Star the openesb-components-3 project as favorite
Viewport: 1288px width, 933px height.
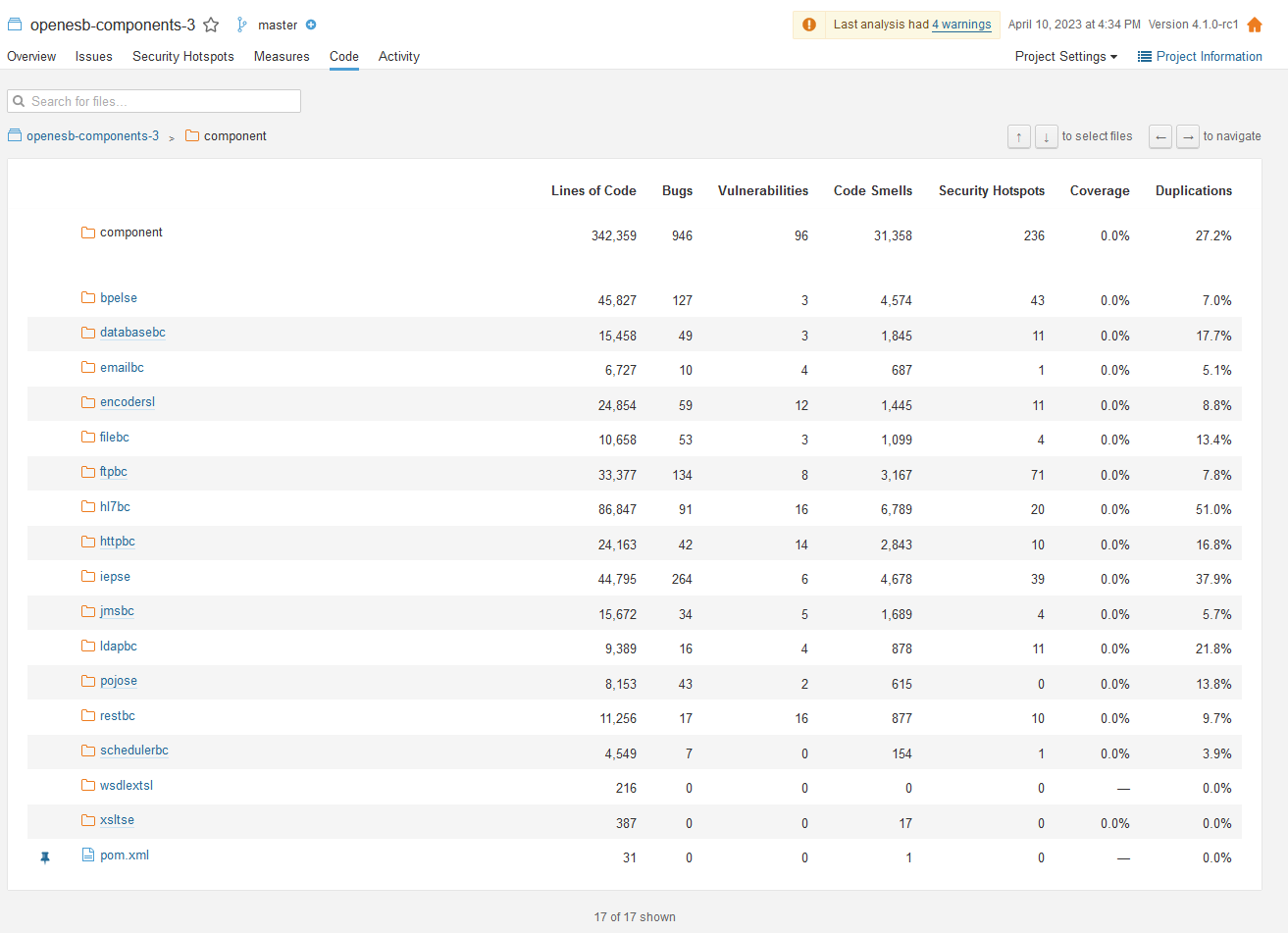tap(211, 25)
